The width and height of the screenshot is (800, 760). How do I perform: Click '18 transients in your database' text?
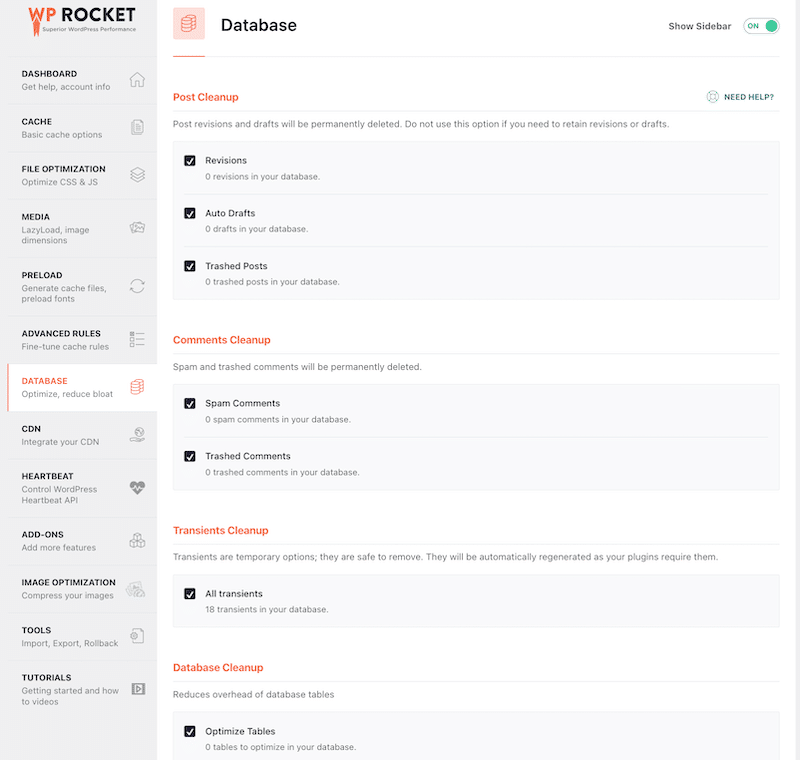pyautogui.click(x=266, y=610)
